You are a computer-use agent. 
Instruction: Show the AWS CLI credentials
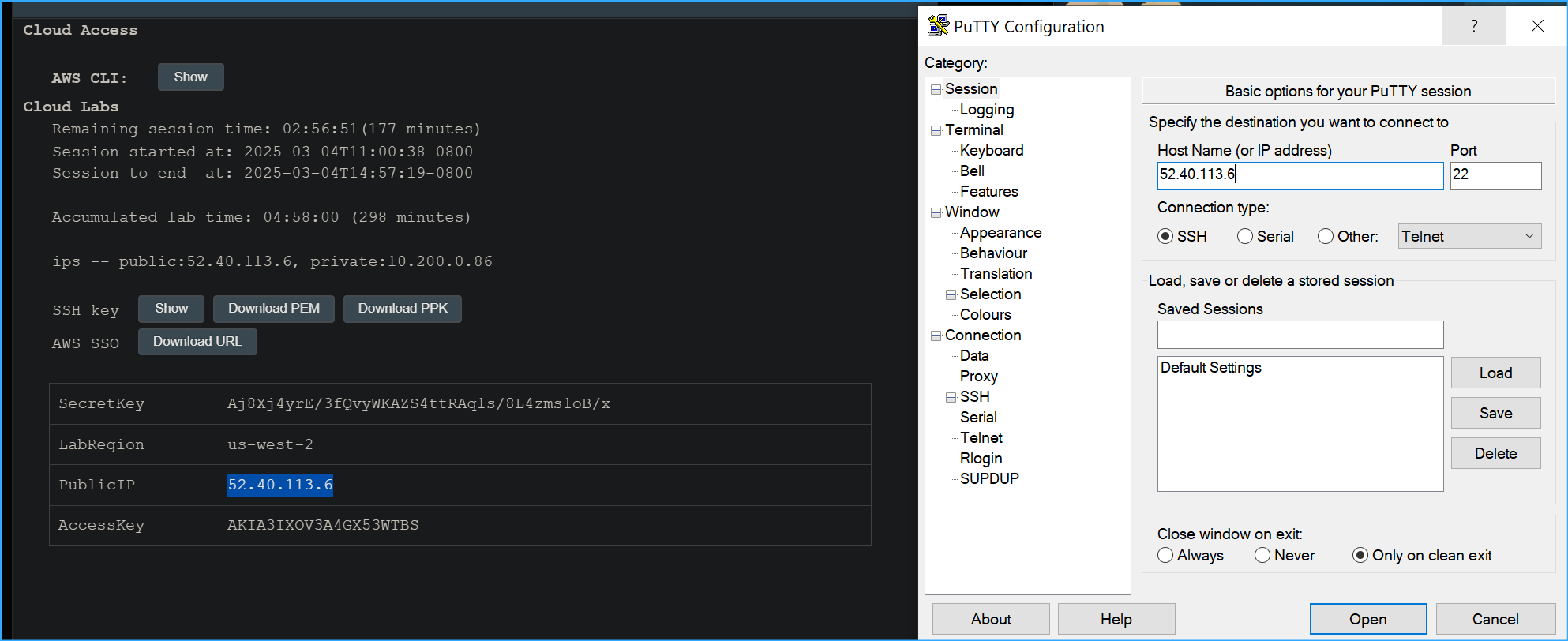coord(190,77)
